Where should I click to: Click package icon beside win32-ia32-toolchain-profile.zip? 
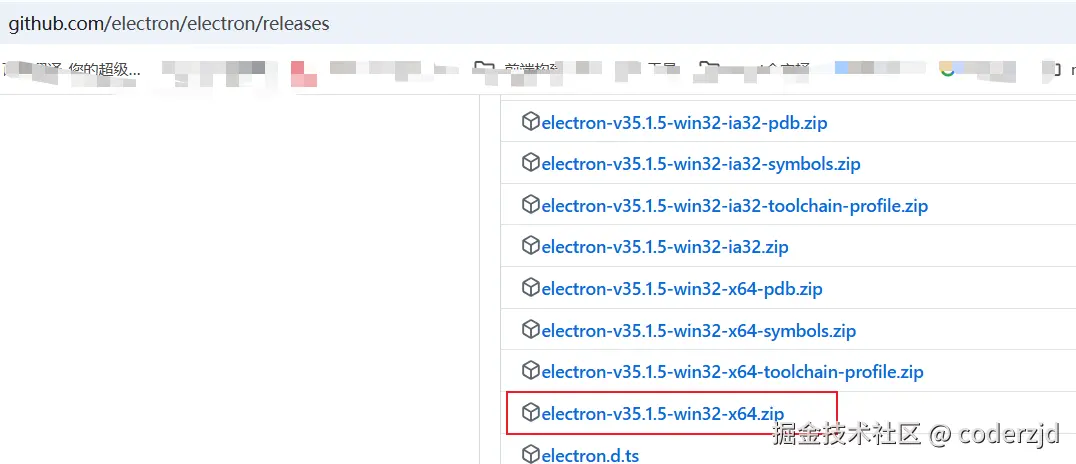tap(530, 205)
